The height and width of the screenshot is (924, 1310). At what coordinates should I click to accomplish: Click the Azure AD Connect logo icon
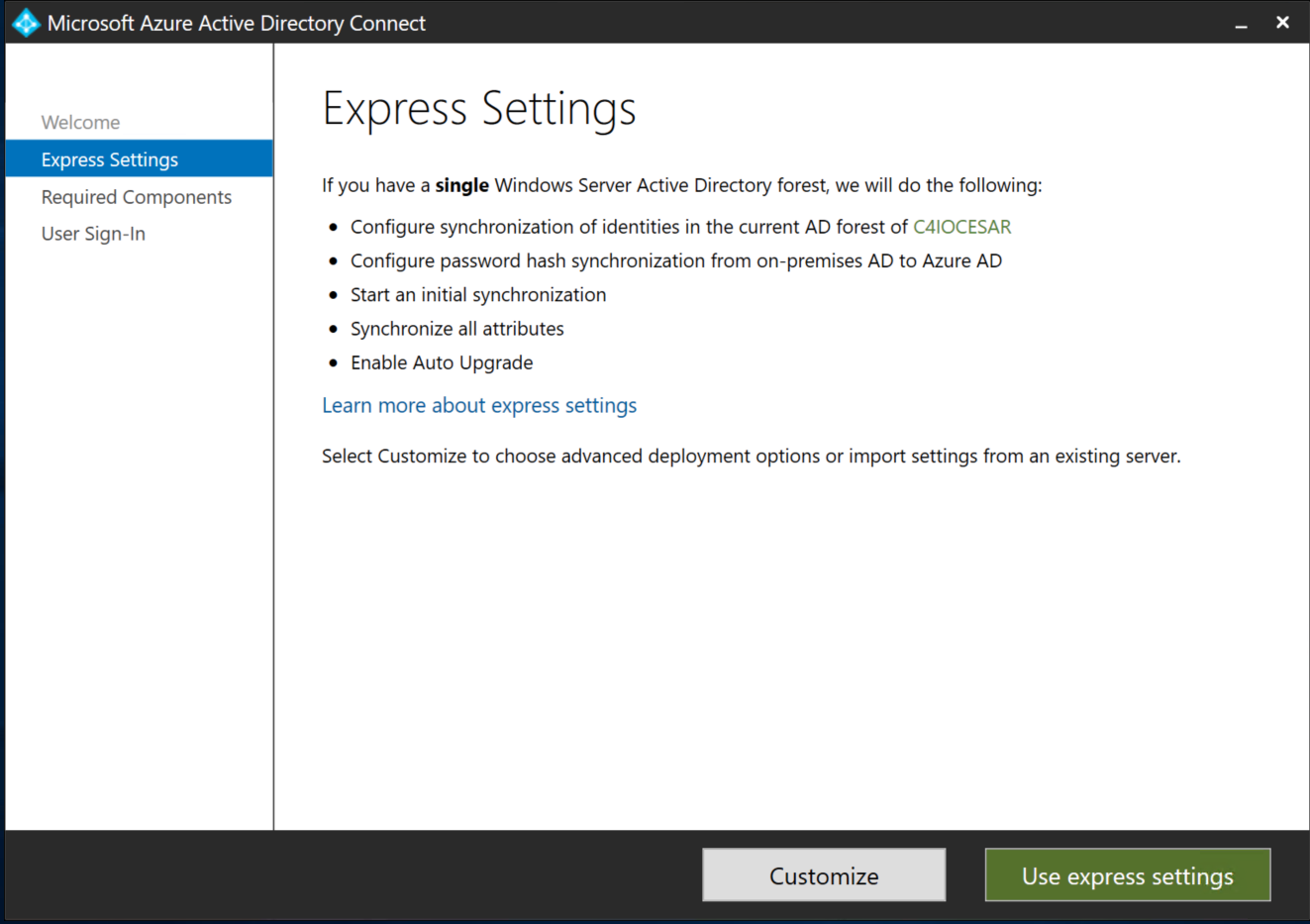[26, 23]
